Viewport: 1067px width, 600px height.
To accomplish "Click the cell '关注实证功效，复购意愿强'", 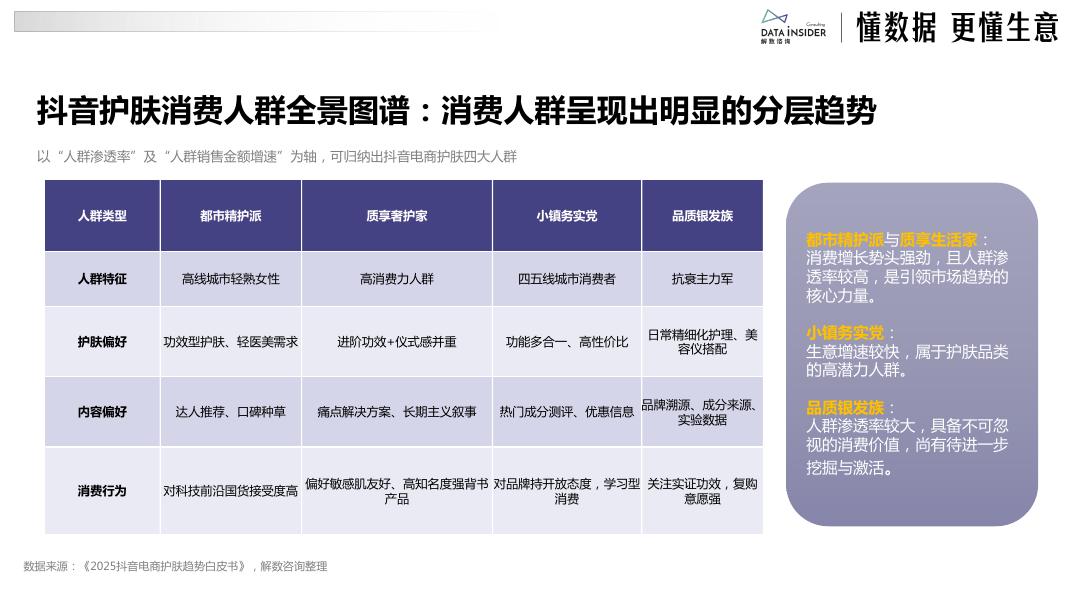I will tap(702, 490).
